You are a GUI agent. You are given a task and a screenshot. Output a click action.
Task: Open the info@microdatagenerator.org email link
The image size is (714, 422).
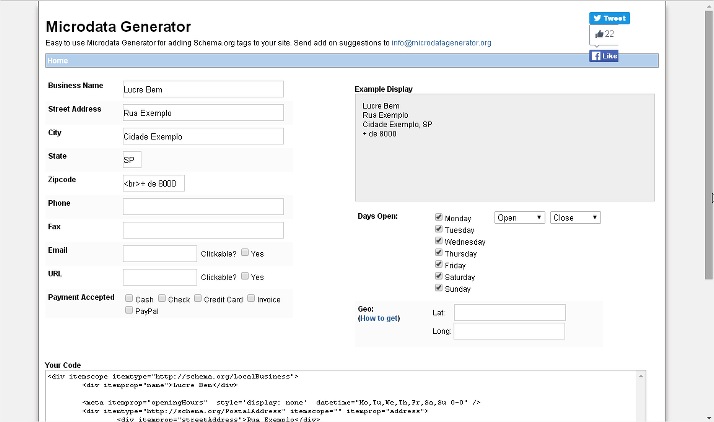pos(441,43)
